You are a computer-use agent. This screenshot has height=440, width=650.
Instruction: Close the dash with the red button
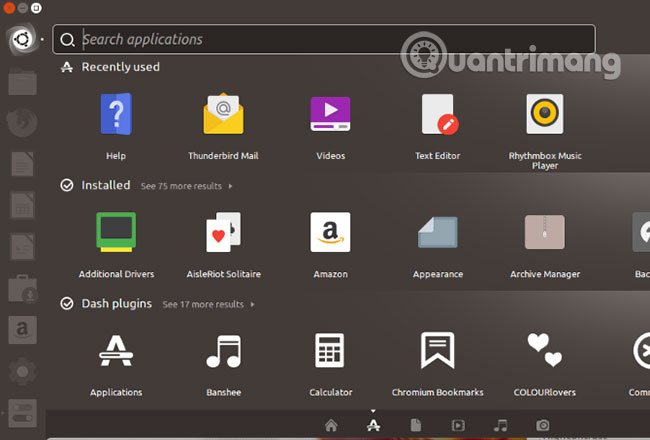[x=9, y=8]
